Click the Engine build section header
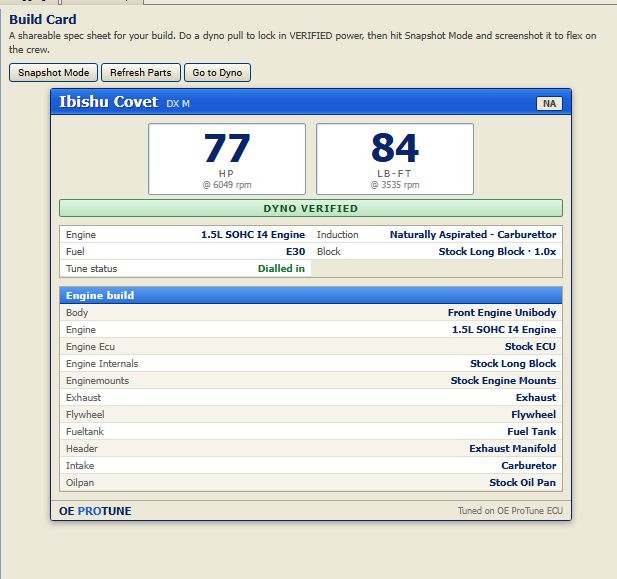The width and height of the screenshot is (617, 579). click(311, 295)
